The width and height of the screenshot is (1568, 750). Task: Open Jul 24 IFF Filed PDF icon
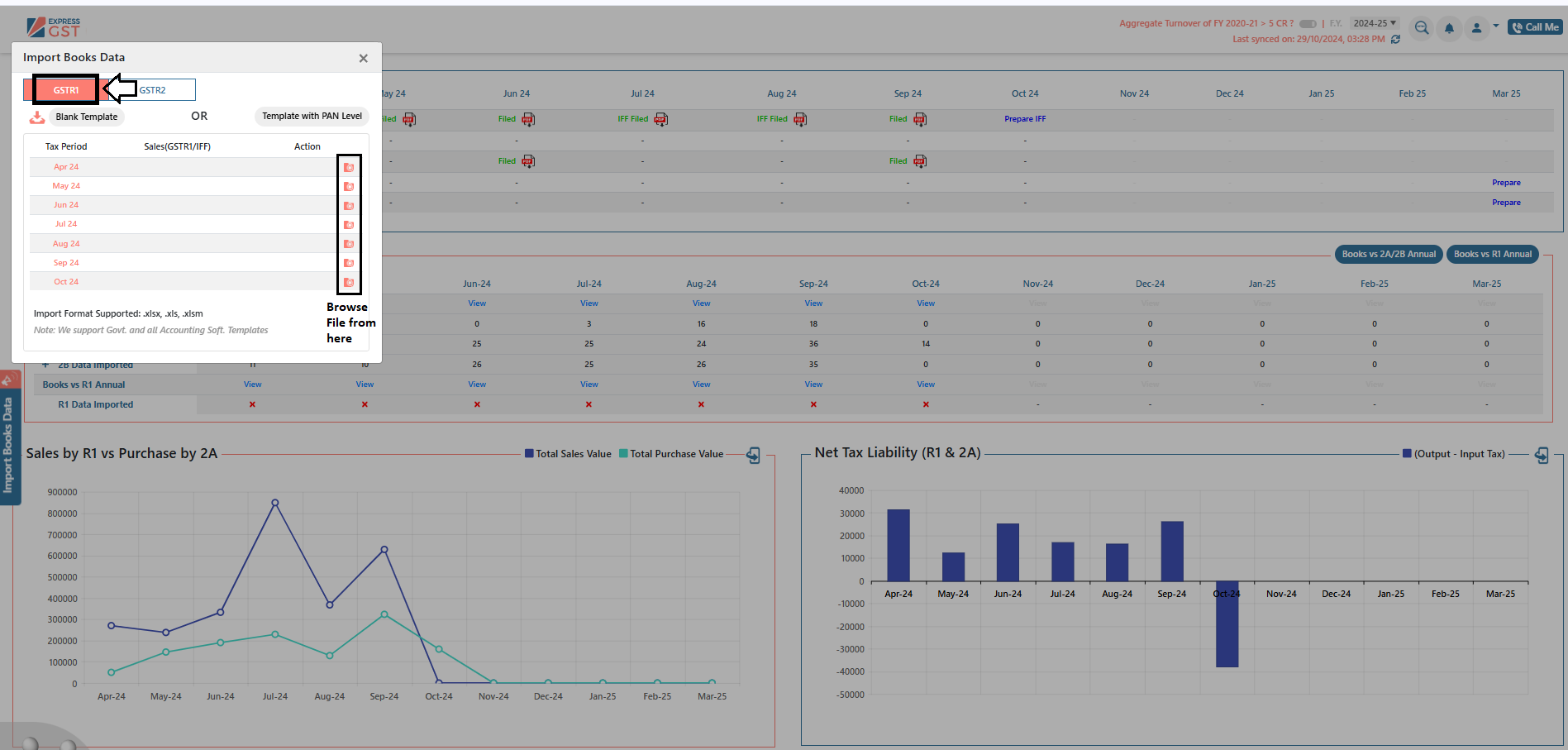(x=660, y=119)
